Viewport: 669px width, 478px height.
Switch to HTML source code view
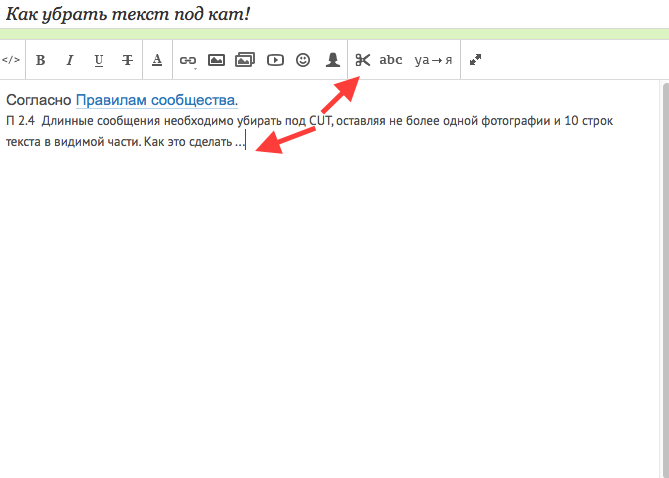click(x=10, y=60)
